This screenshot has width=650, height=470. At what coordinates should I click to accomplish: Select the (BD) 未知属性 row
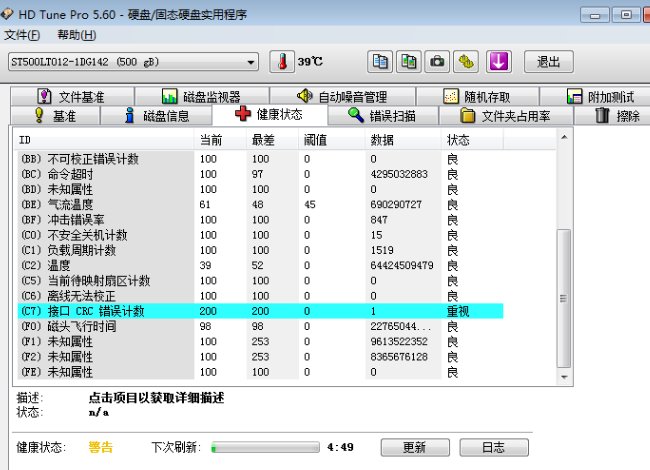click(x=260, y=189)
